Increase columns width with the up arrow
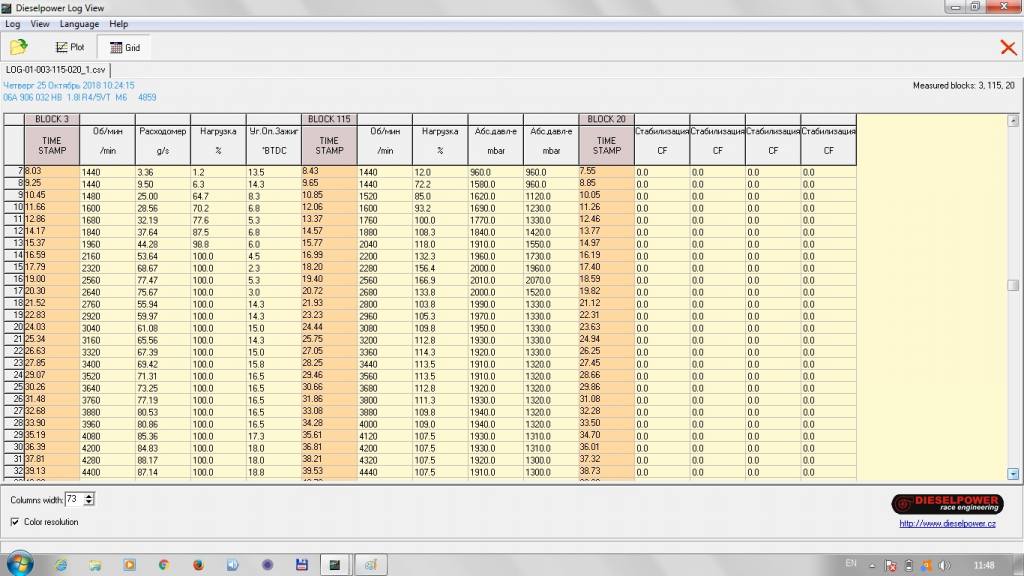Screen dimensions: 1024x576 point(90,495)
